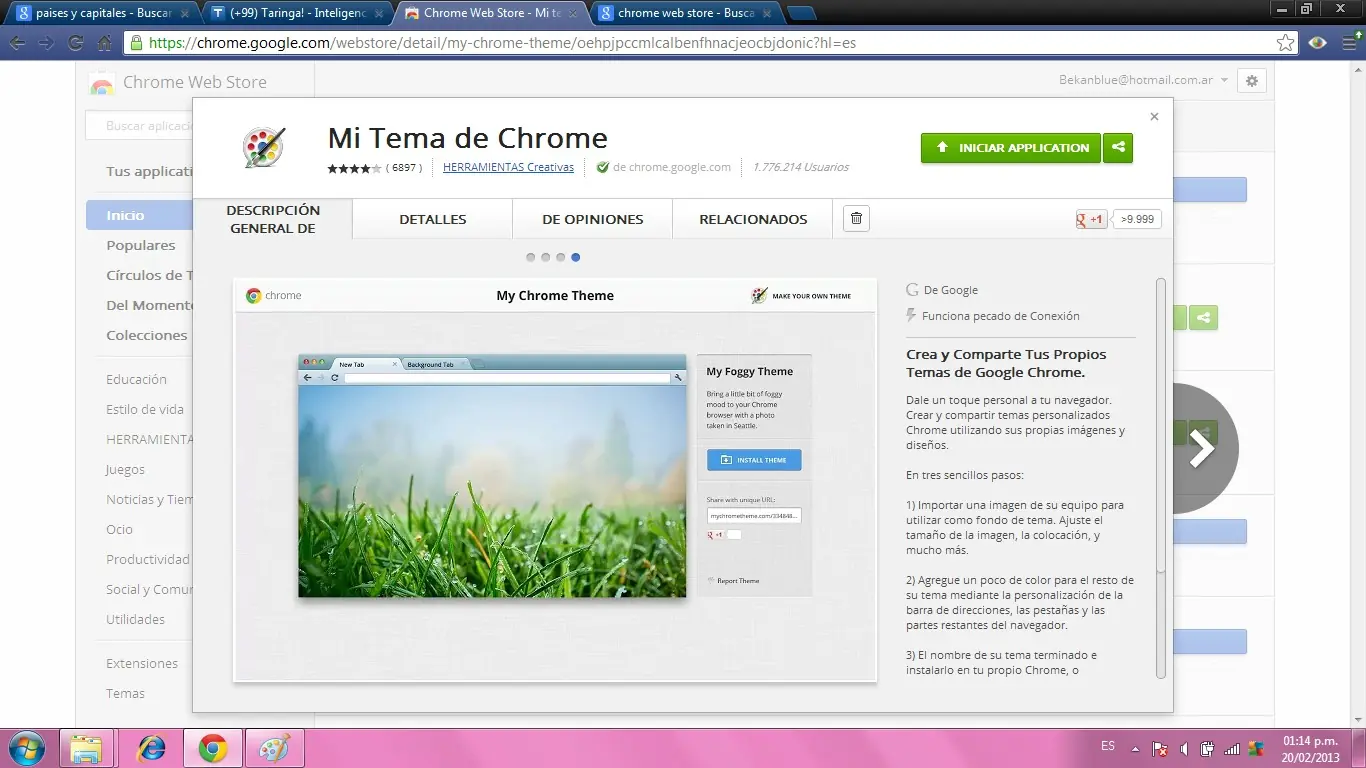Expand the account email dropdown arrow

pos(1225,81)
